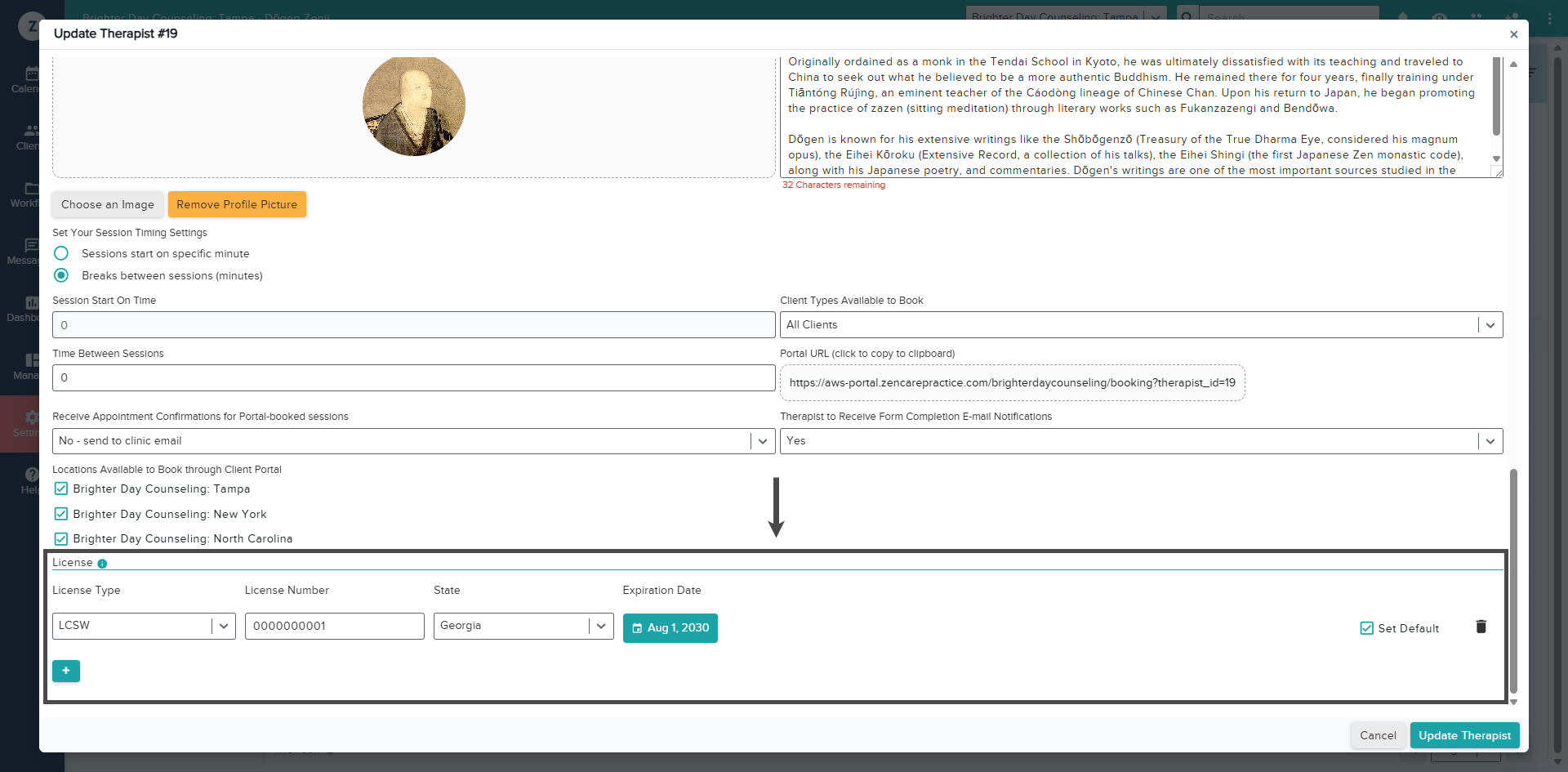The height and width of the screenshot is (772, 1568).
Task: Click Remove Profile Picture button
Action: (x=237, y=204)
